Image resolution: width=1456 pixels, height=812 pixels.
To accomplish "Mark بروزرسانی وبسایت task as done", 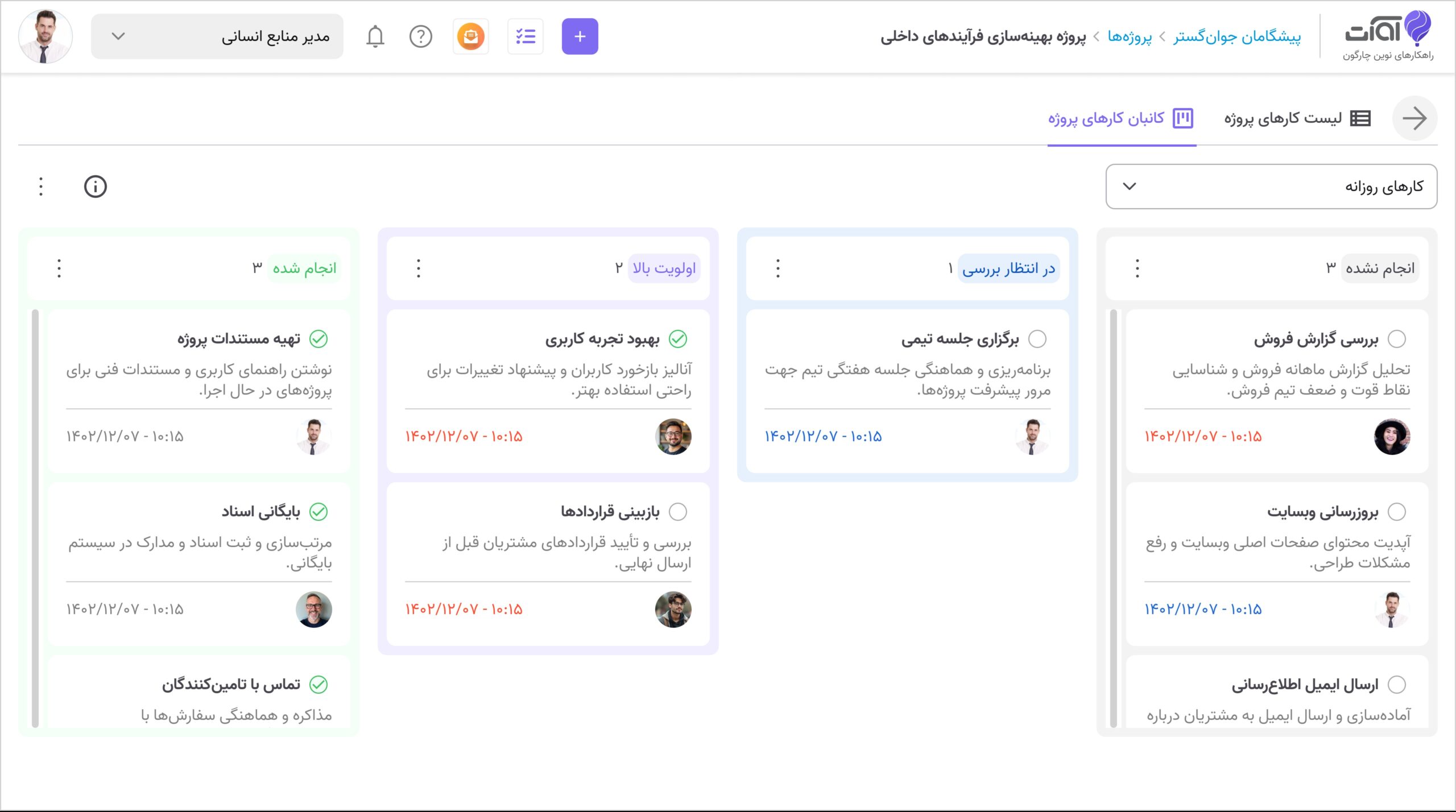I will coord(1397,512).
